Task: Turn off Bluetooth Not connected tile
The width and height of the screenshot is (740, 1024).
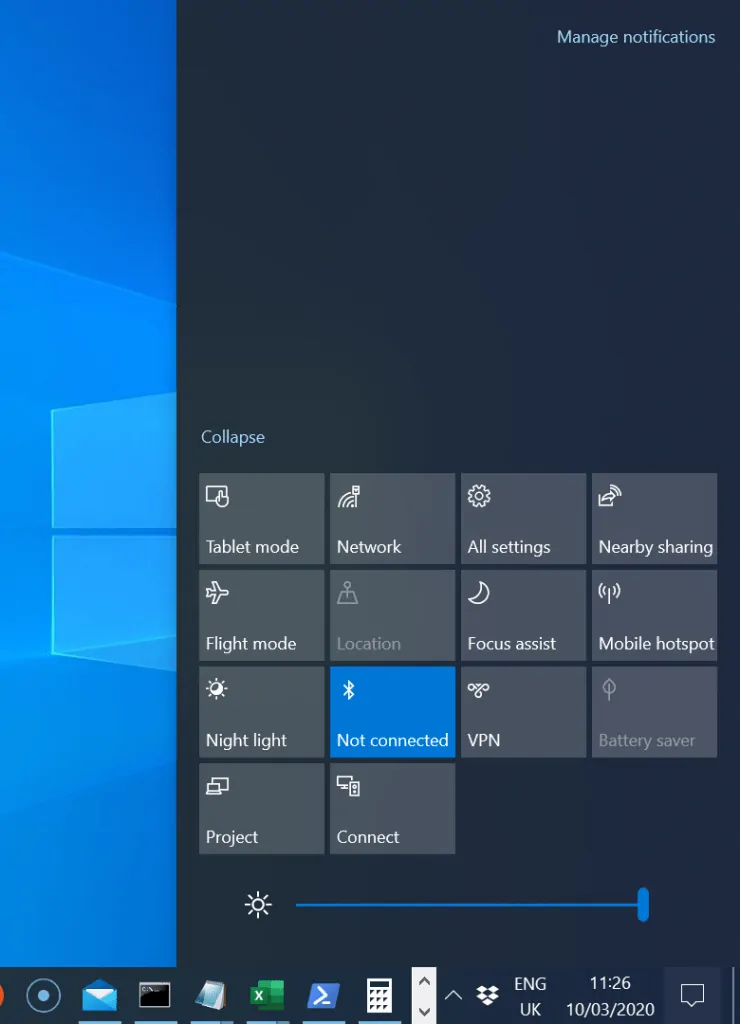Action: click(392, 712)
